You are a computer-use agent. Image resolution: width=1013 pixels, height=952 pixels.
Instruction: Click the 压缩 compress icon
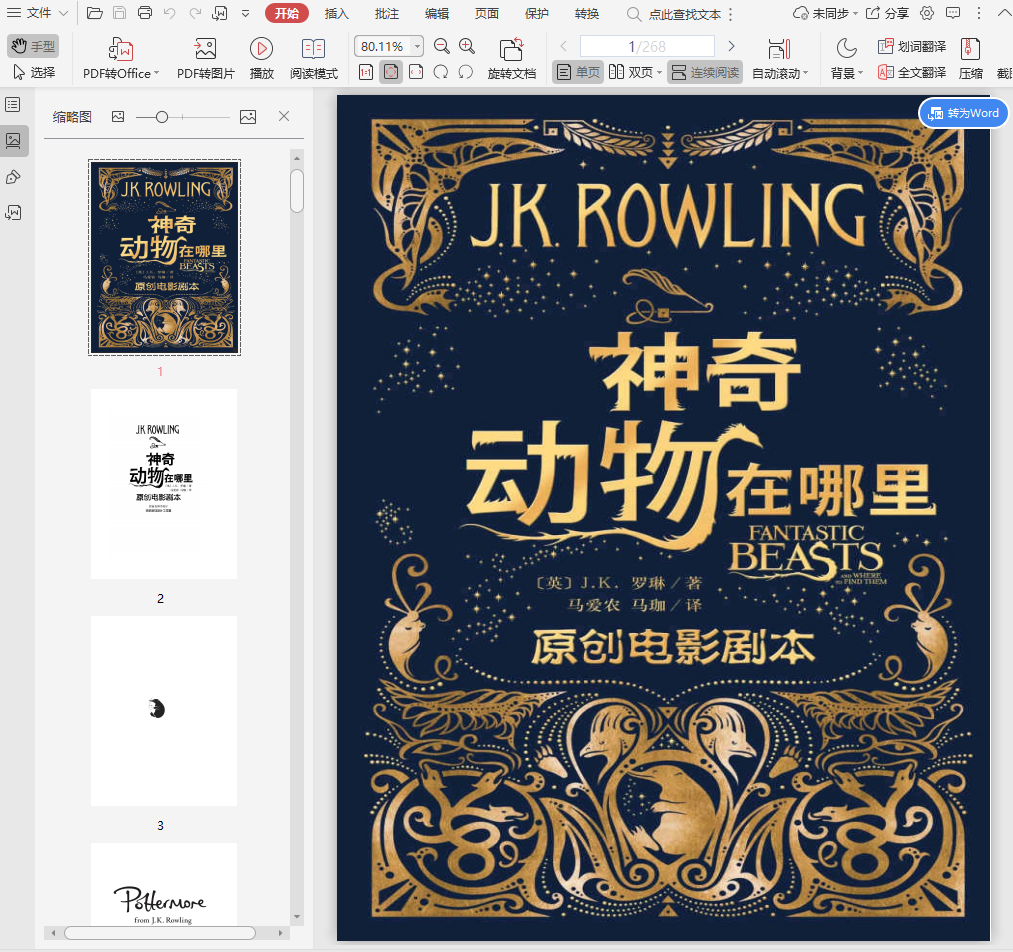(970, 59)
